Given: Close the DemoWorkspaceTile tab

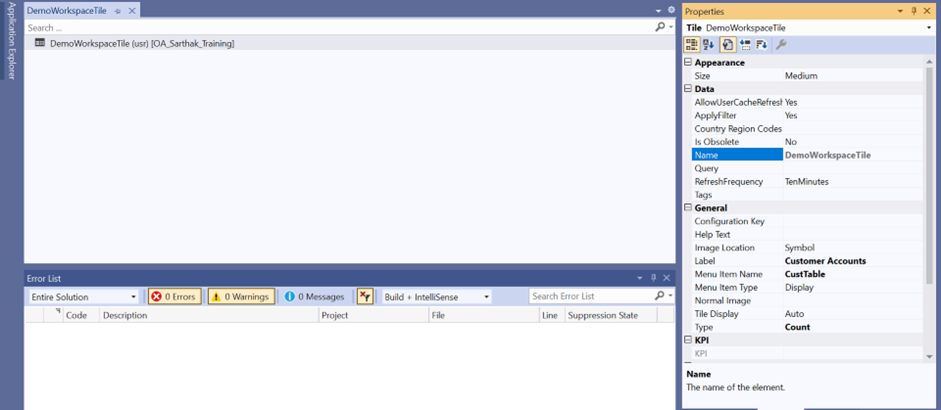Looking at the screenshot, I should [132, 11].
